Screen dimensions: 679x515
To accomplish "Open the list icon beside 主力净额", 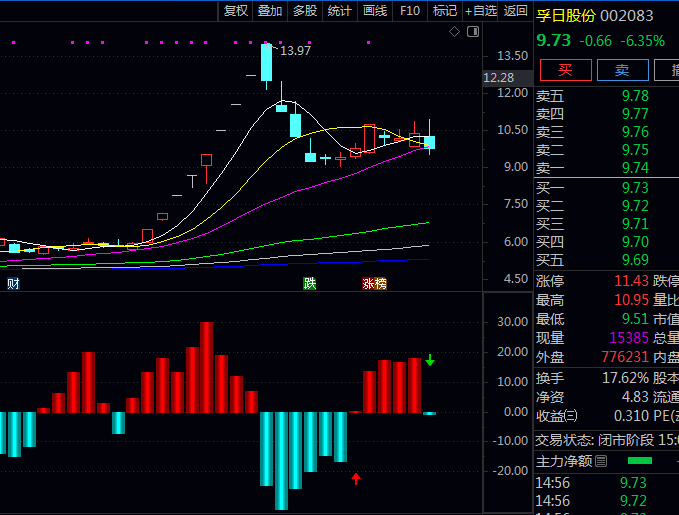I will coord(601,461).
